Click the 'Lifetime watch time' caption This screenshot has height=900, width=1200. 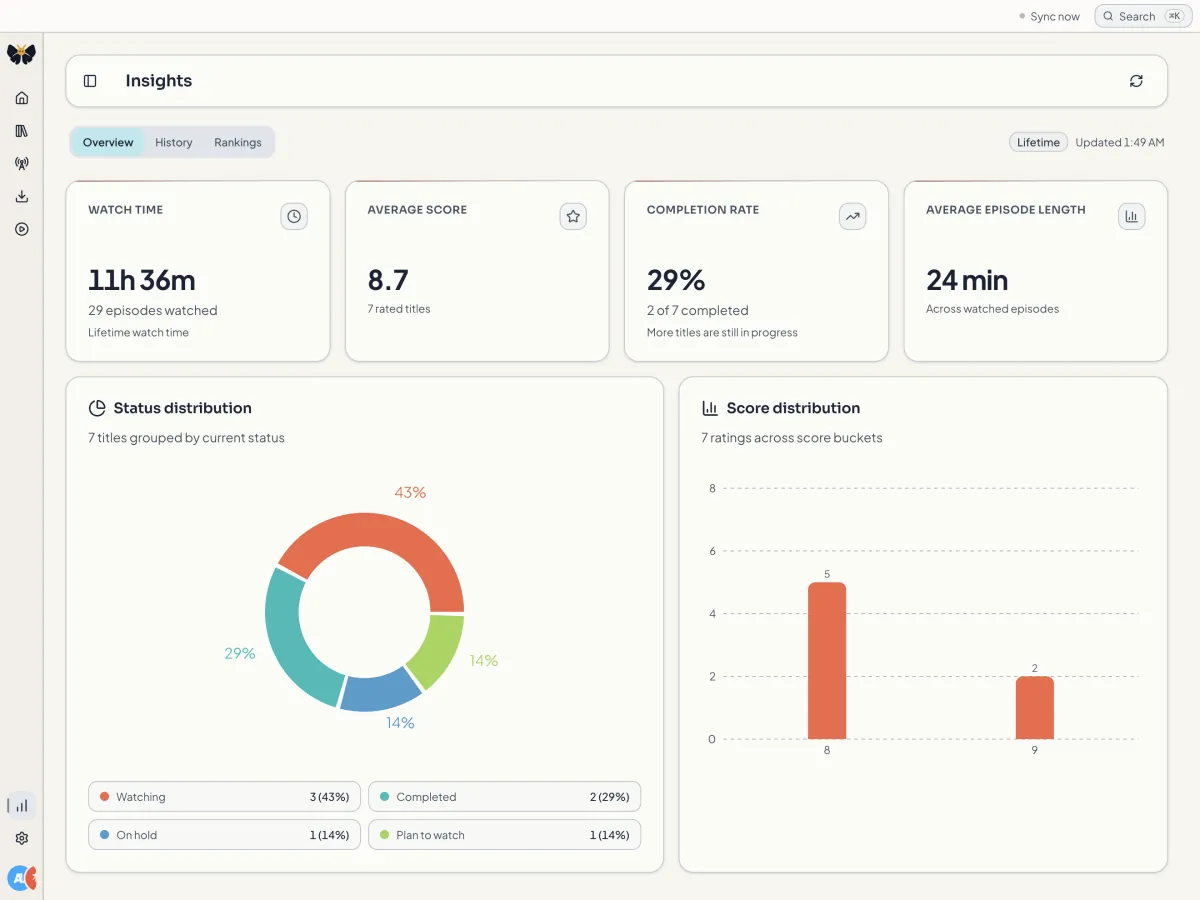pyautogui.click(x=138, y=333)
